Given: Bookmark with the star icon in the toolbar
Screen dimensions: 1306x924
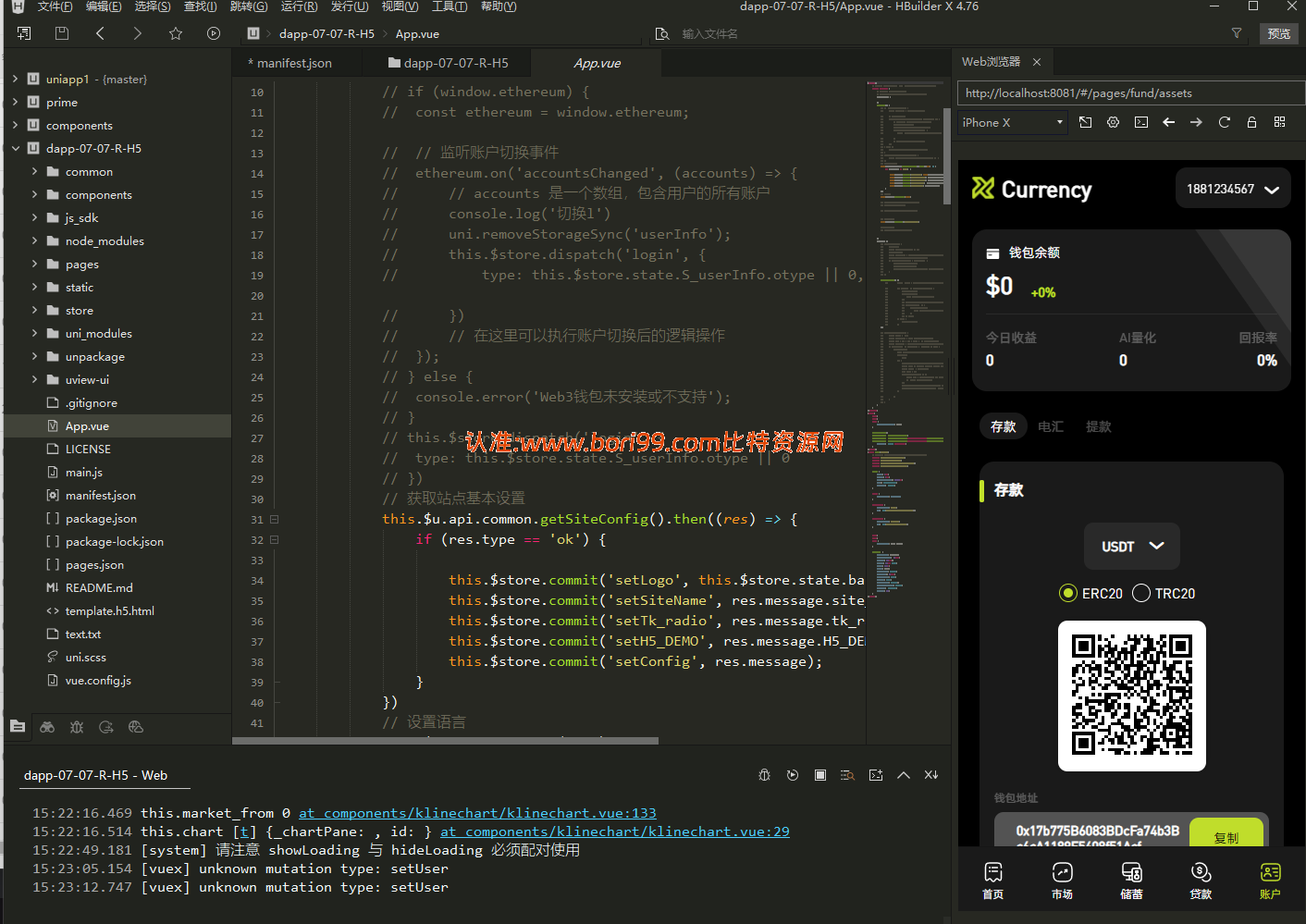Looking at the screenshot, I should (176, 33).
